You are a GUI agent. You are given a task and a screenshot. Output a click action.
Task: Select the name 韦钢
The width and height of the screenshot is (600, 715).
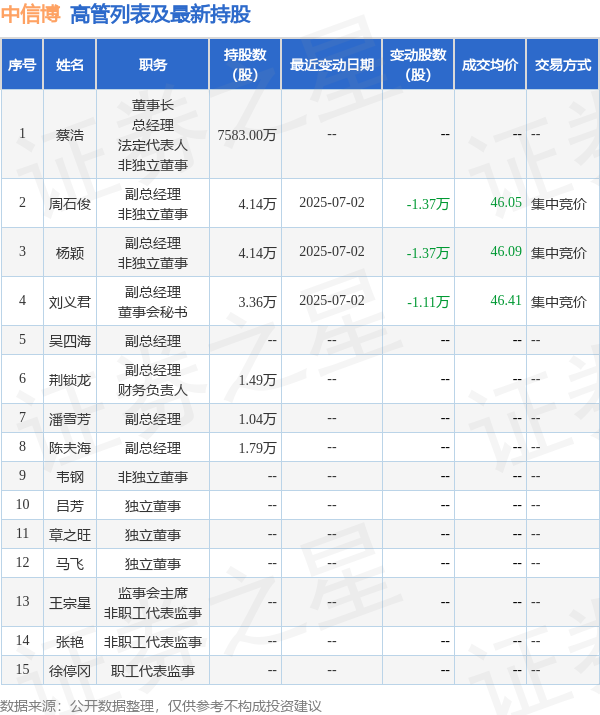(70, 477)
